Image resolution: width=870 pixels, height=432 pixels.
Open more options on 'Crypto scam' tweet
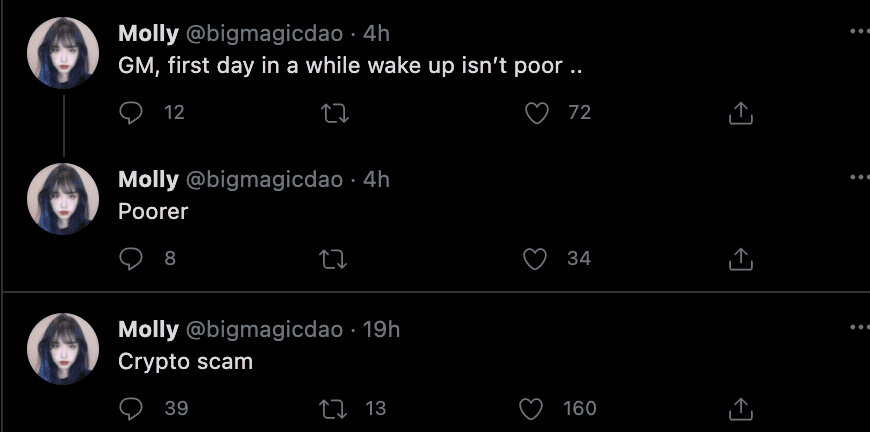point(859,327)
